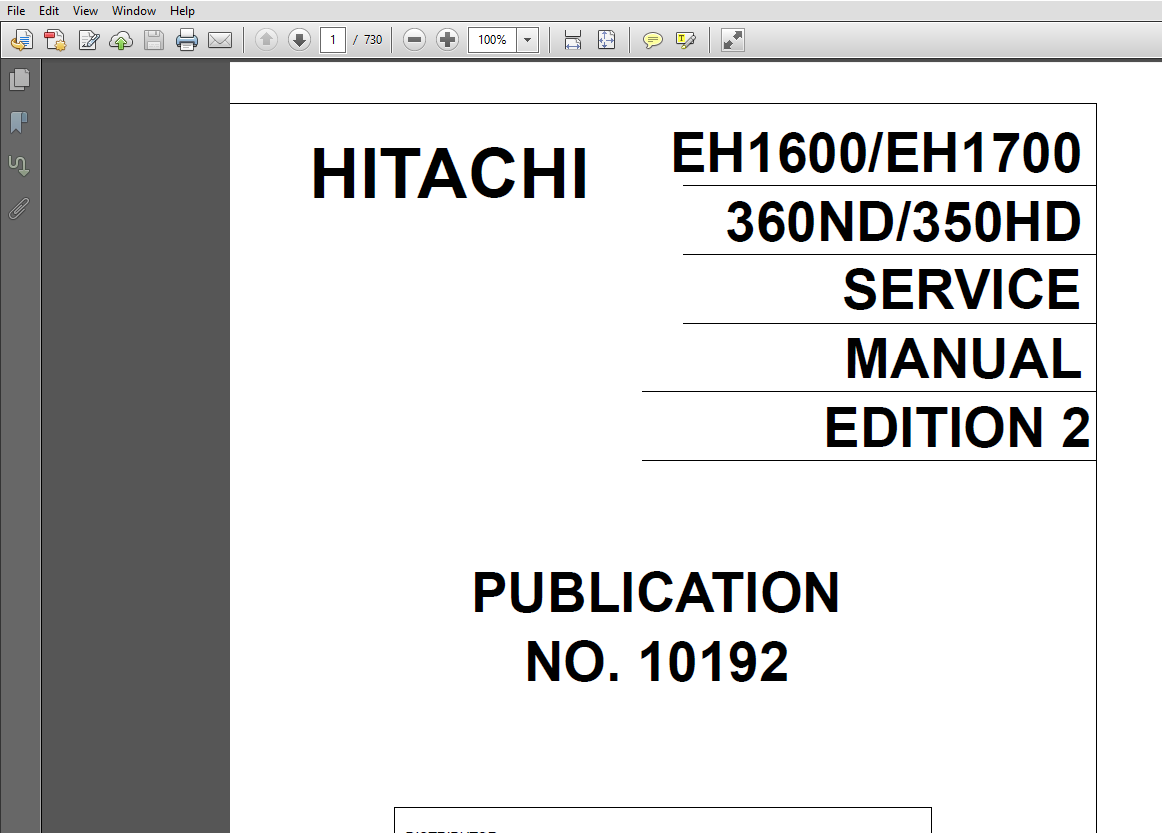
Task: Open the Page Thumbnails panel
Action: pos(20,79)
